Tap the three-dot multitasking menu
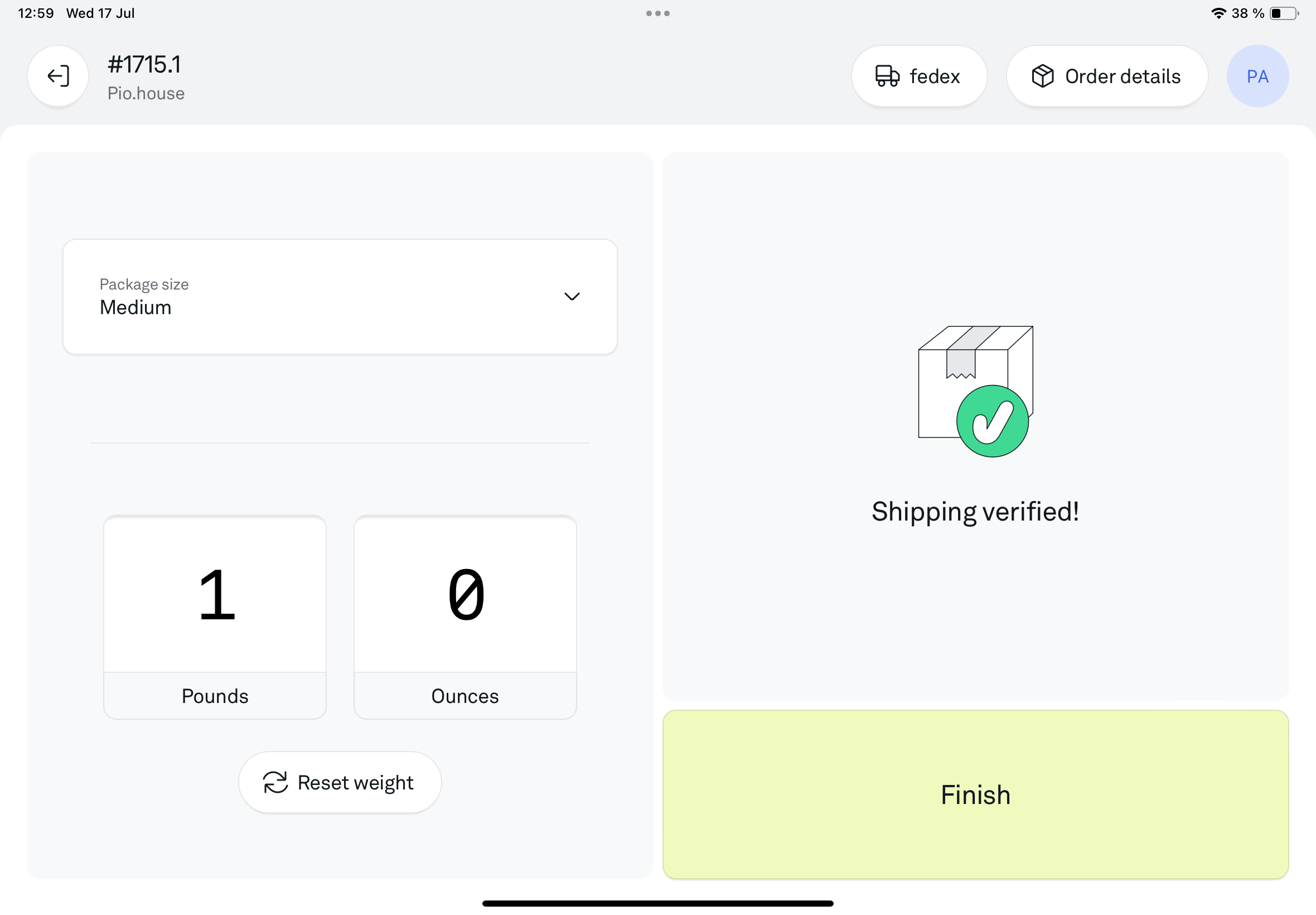Screen dimensions: 1316x915 click(x=657, y=13)
